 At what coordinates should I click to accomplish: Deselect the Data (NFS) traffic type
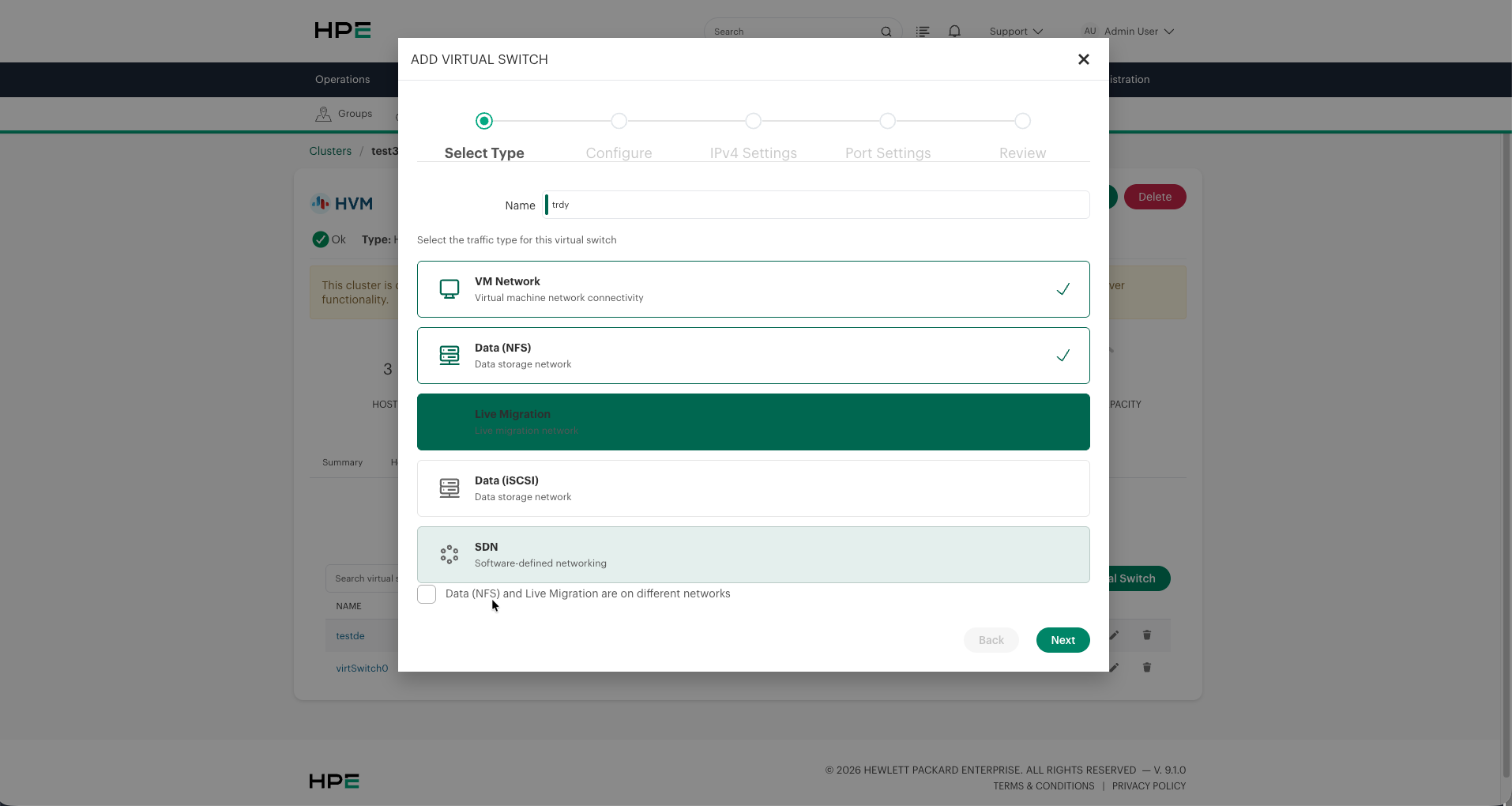[x=754, y=356]
